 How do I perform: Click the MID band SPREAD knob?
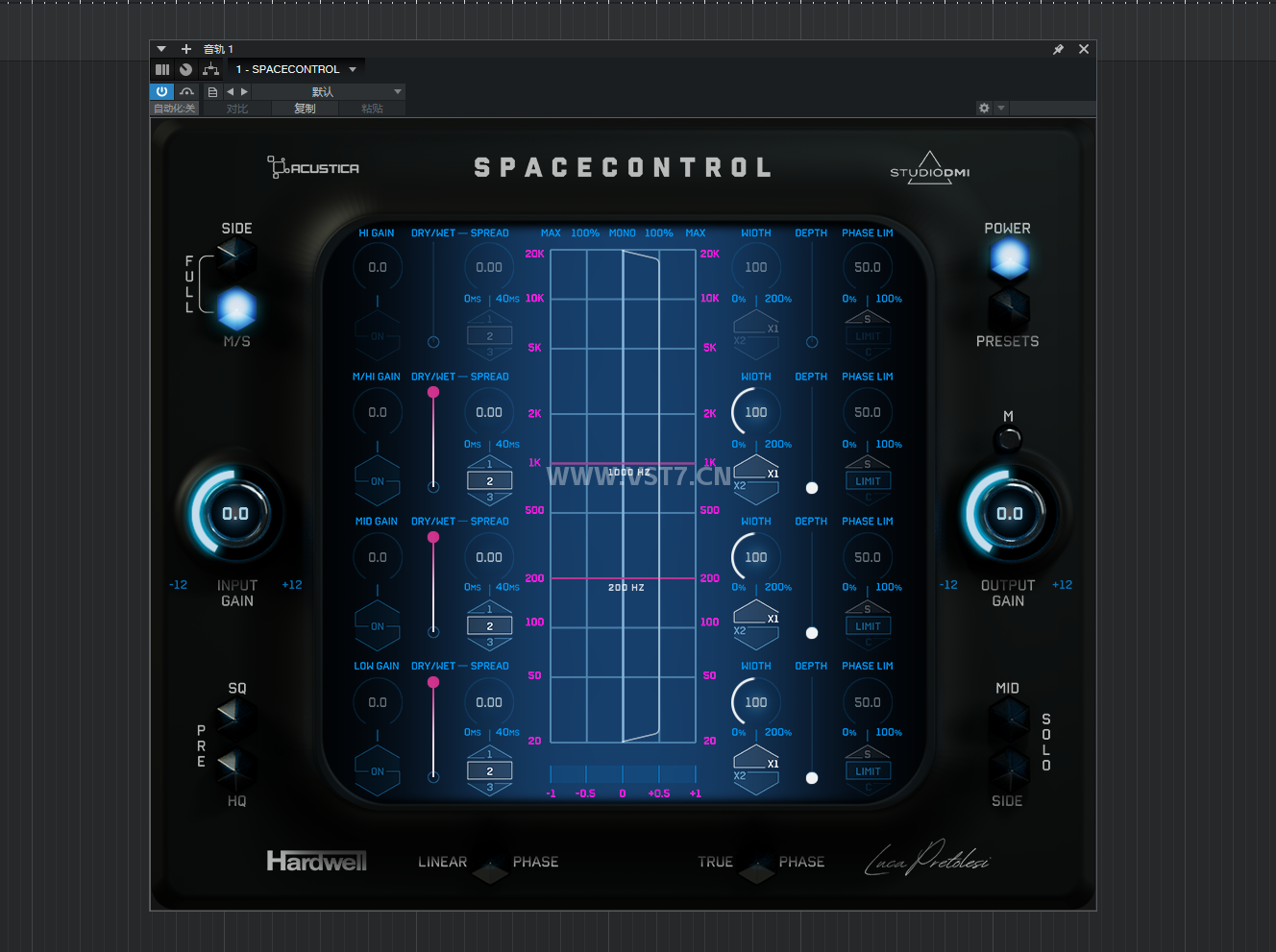(x=489, y=557)
